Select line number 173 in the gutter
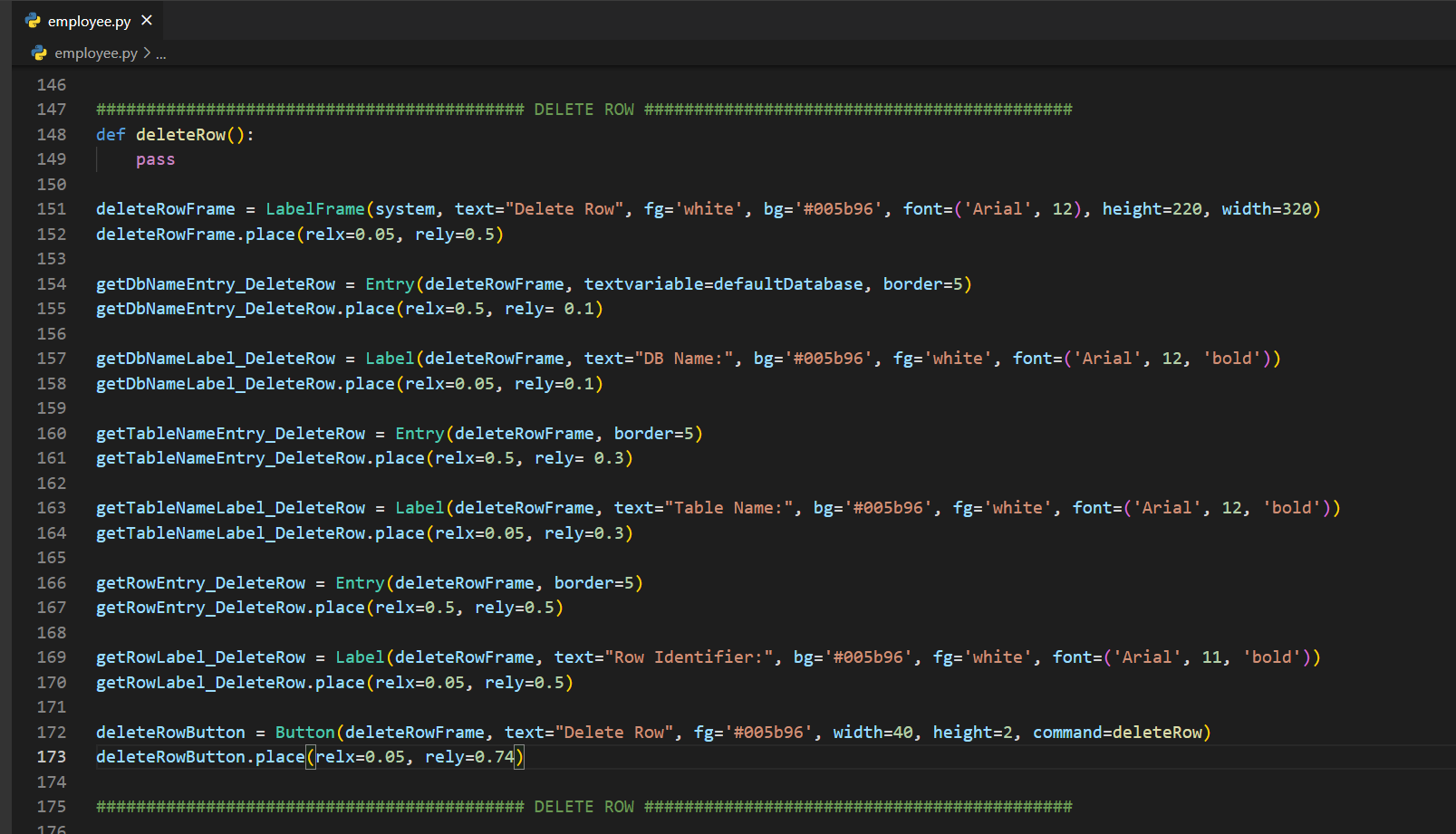This screenshot has height=834, width=1456. 52,757
